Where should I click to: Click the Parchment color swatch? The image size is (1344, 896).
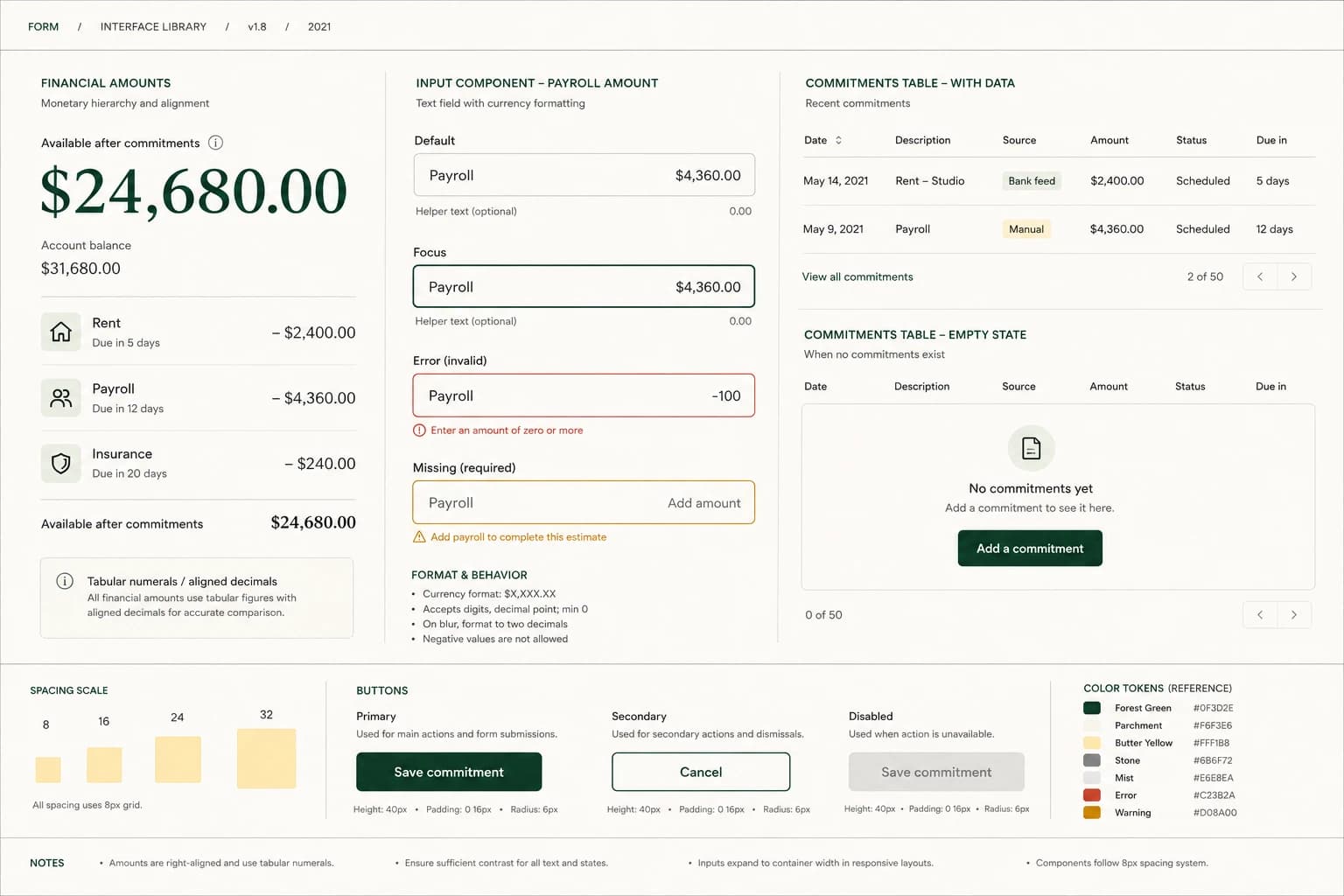(1092, 725)
